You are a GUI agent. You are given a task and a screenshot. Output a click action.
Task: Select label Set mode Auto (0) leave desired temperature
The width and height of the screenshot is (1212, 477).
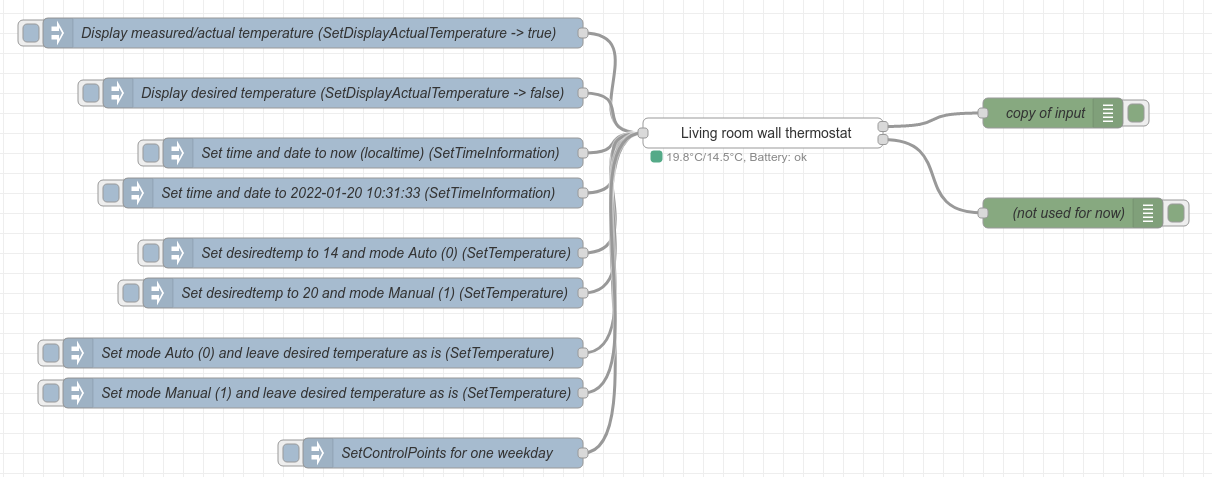(328, 353)
